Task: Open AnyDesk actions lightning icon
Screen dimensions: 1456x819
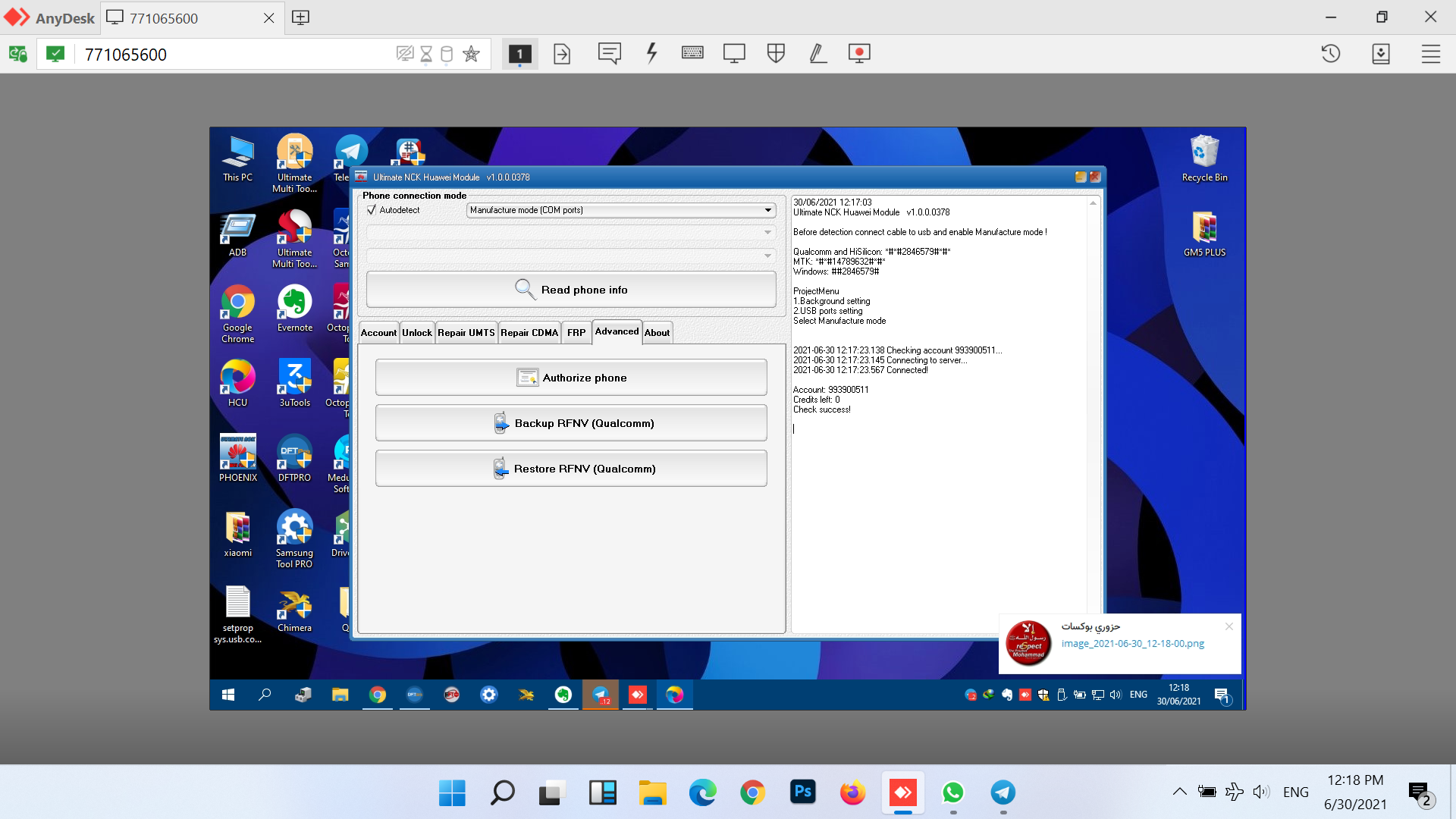Action: click(x=651, y=53)
